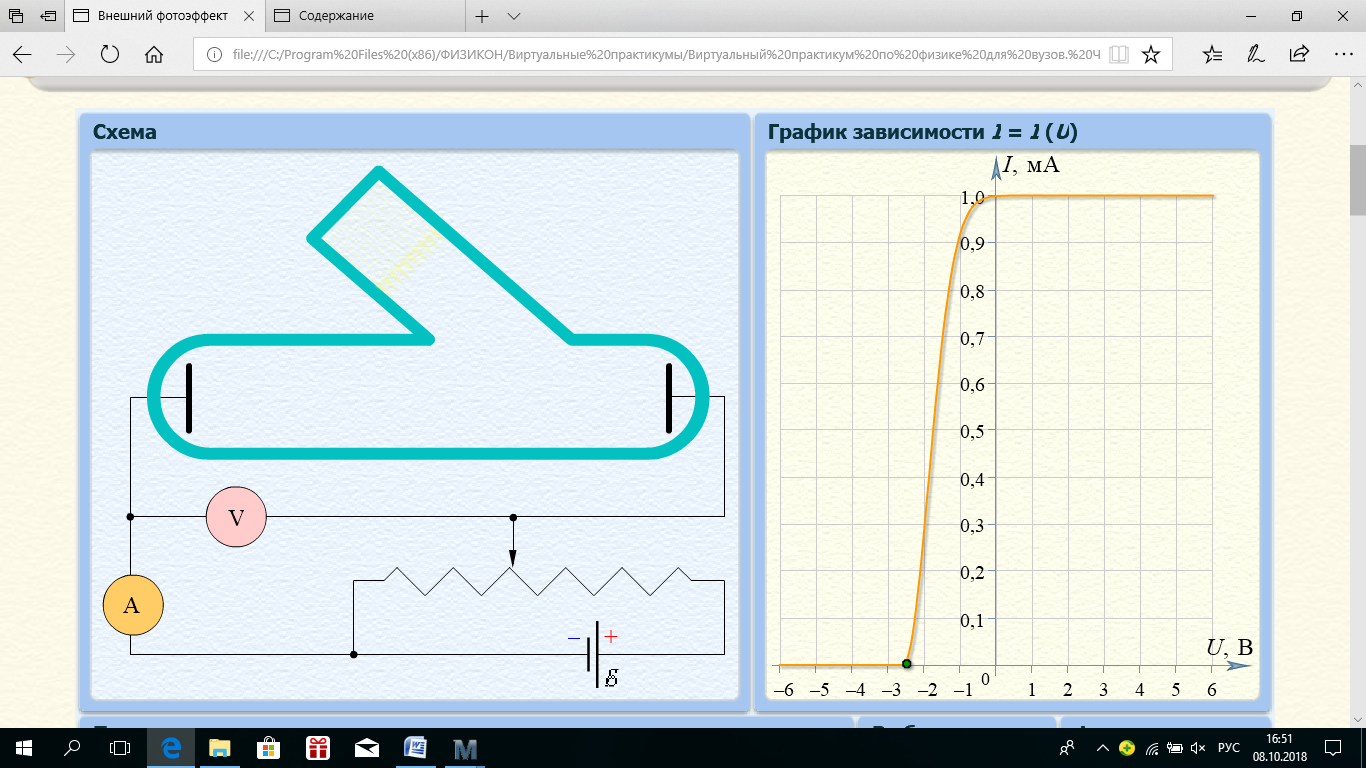
Task: Open the Action Center notifications
Action: coord(1333,747)
